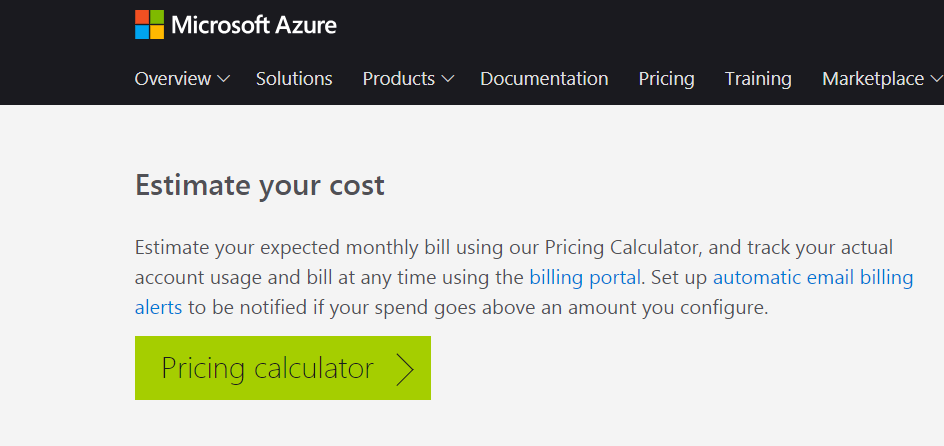The width and height of the screenshot is (944, 446).
Task: Expand the Overview chevron arrow
Action: [223, 79]
